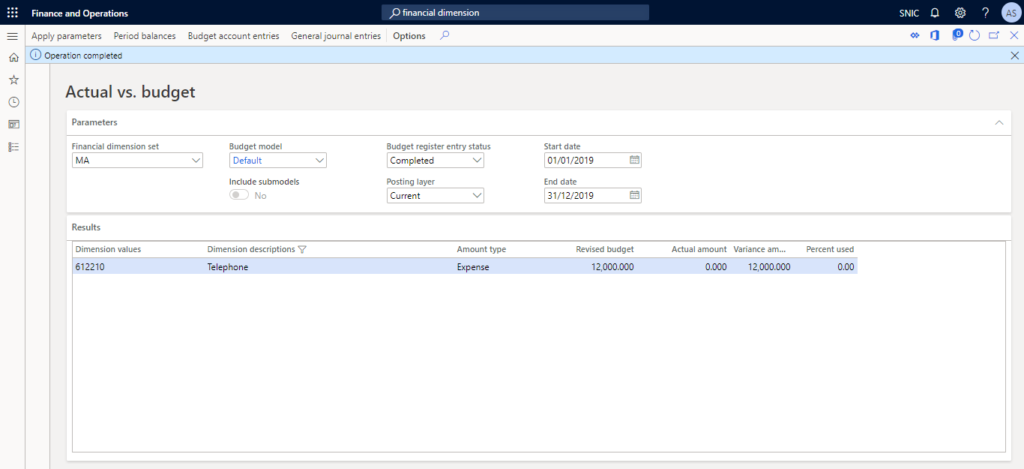Open Period balances from action bar

(144, 36)
